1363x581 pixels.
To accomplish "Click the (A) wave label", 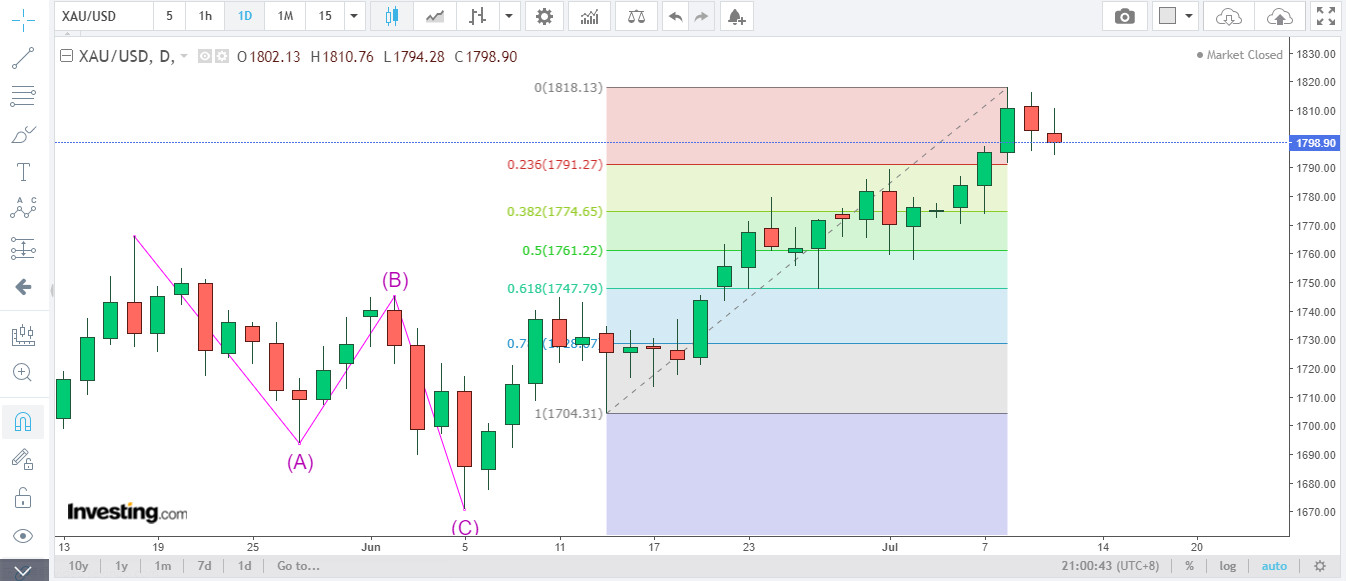I will (x=300, y=462).
